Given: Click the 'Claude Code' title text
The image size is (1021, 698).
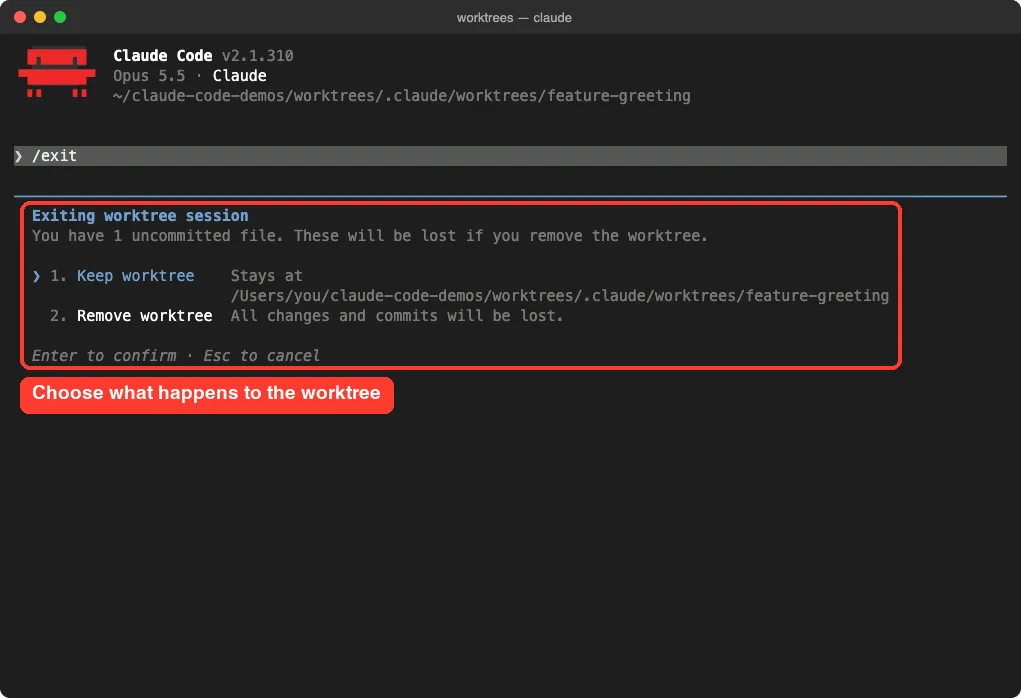Looking at the screenshot, I should coord(163,56).
